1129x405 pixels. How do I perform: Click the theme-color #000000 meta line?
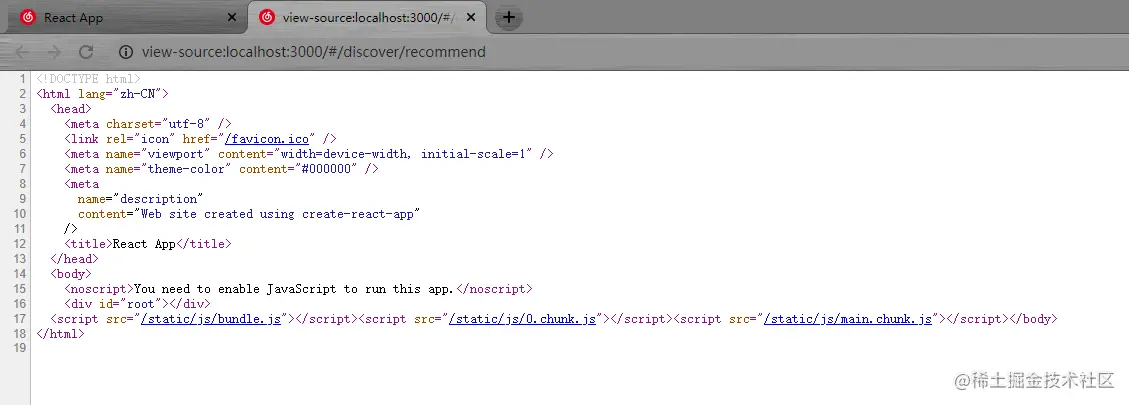click(x=221, y=169)
